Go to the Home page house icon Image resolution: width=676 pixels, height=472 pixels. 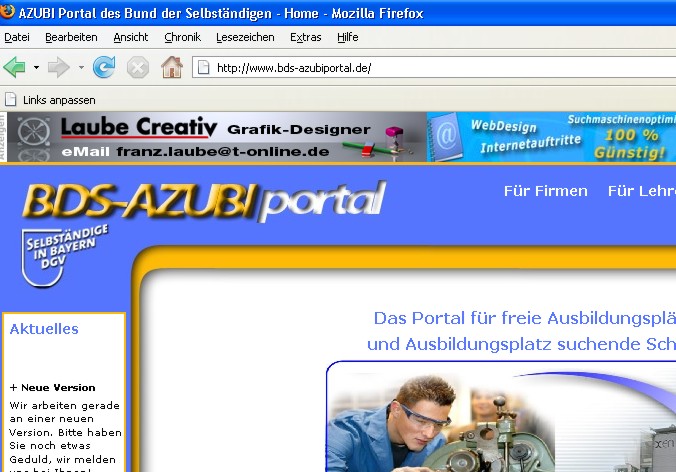click(x=172, y=67)
